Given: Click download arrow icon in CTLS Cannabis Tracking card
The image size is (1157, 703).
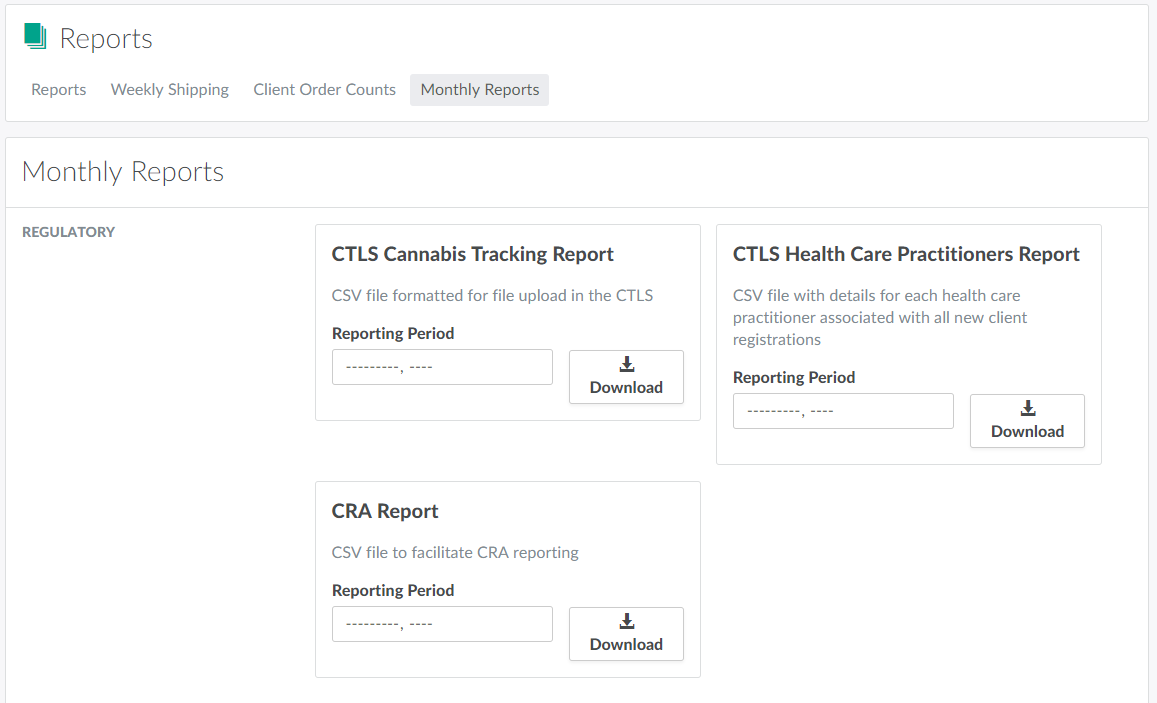Looking at the screenshot, I should coord(627,364).
